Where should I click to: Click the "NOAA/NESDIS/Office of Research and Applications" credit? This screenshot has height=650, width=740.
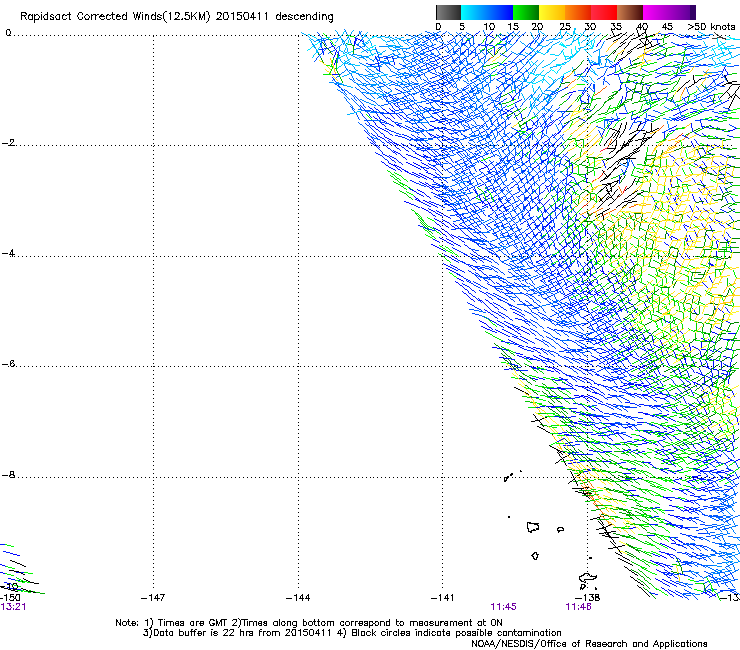pyautogui.click(x=589, y=644)
